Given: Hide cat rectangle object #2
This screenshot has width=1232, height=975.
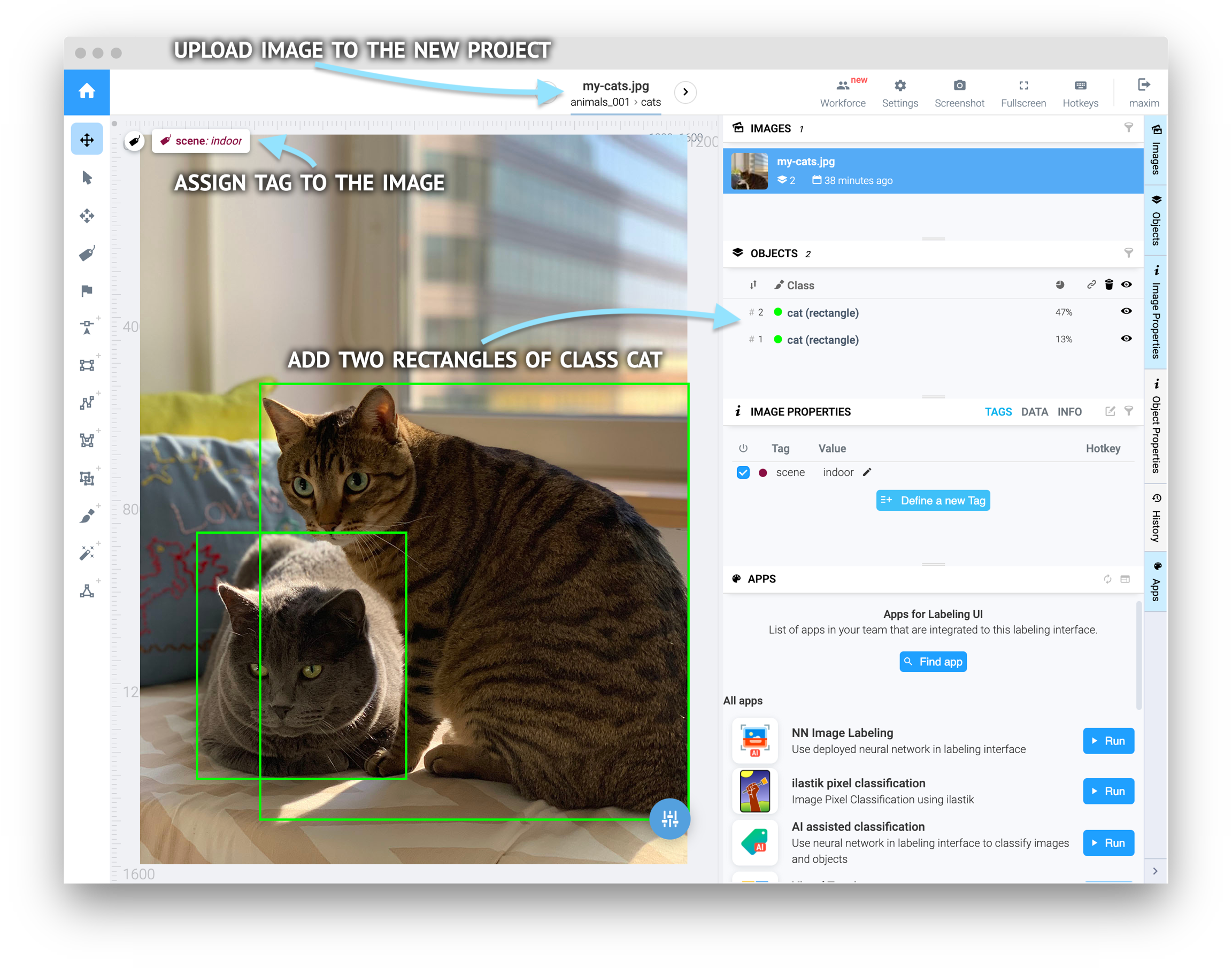Looking at the screenshot, I should point(1126,311).
